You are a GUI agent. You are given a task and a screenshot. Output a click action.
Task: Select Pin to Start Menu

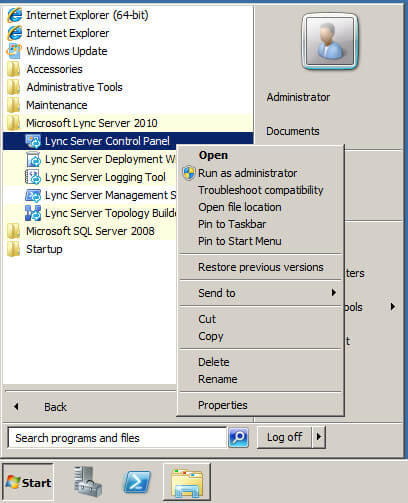tap(240, 241)
